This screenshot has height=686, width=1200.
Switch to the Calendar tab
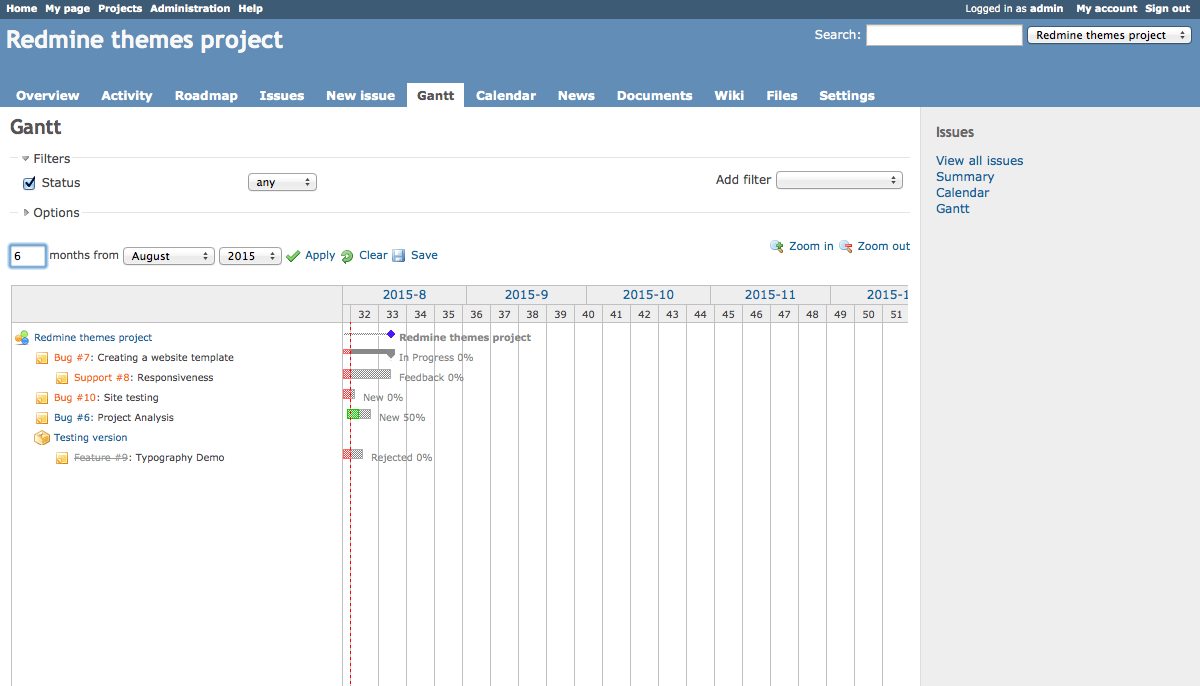(506, 96)
